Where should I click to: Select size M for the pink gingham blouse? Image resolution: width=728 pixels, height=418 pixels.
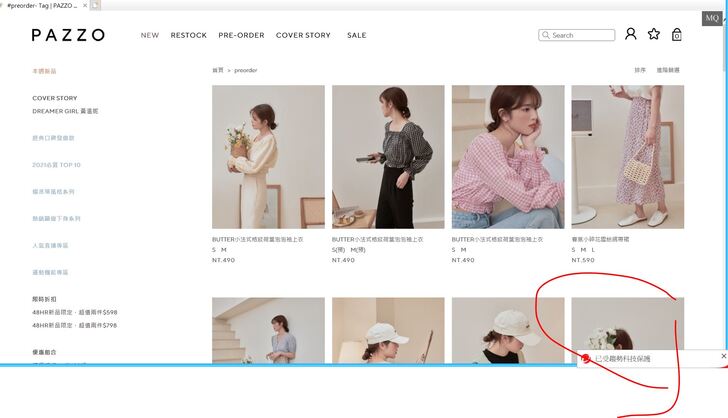463,250
